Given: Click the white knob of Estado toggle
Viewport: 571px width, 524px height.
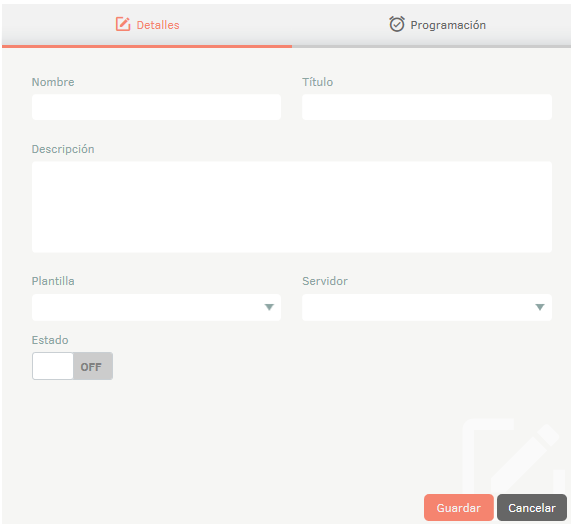Looking at the screenshot, I should pyautogui.click(x=53, y=366).
